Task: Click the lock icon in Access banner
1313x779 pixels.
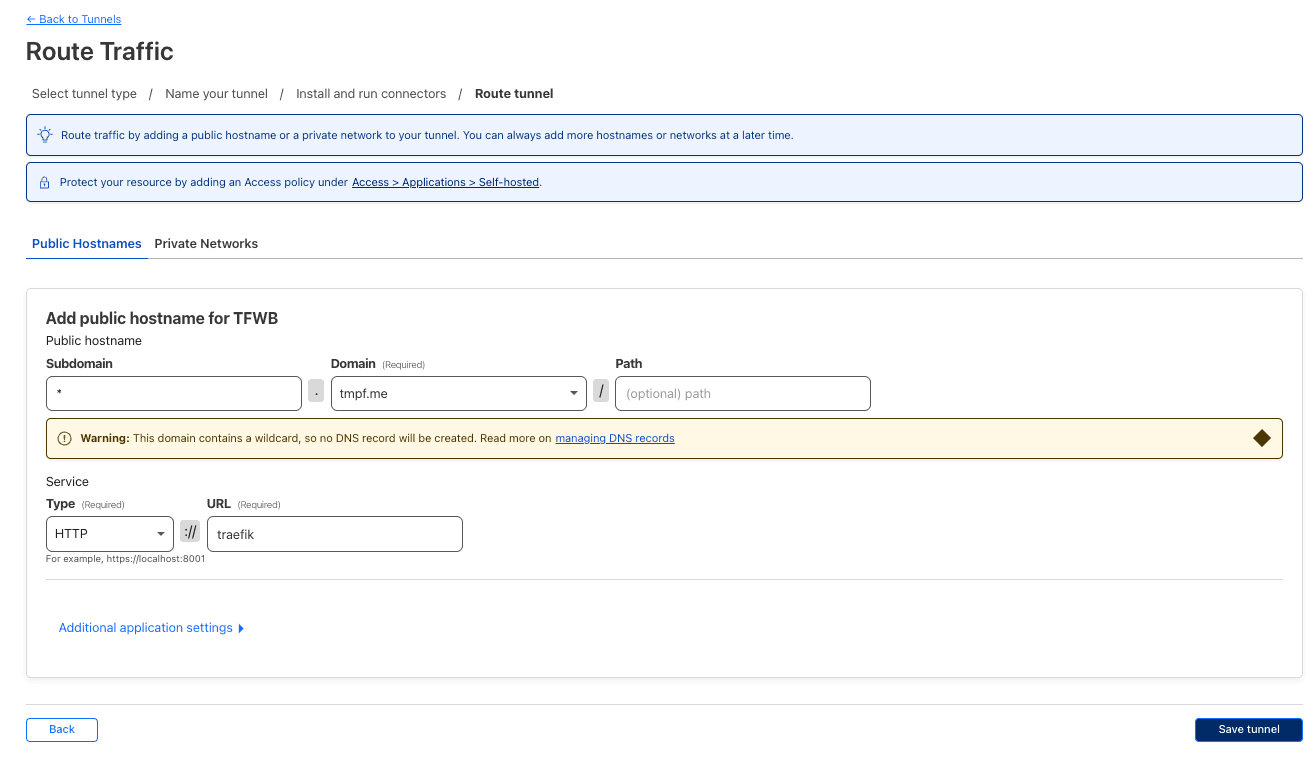Action: click(44, 183)
